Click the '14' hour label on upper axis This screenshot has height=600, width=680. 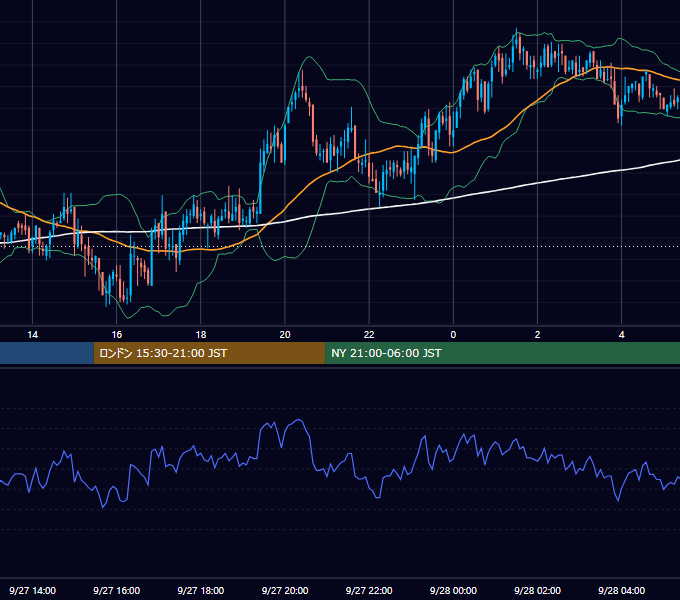pyautogui.click(x=33, y=335)
